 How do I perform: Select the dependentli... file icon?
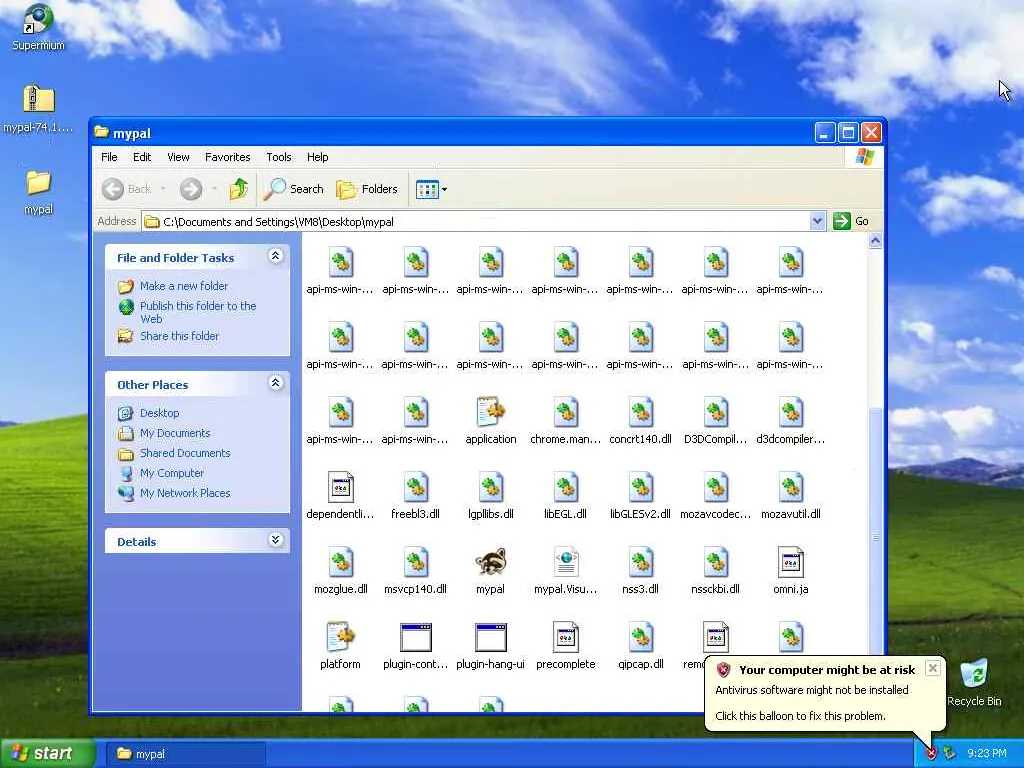[x=340, y=487]
